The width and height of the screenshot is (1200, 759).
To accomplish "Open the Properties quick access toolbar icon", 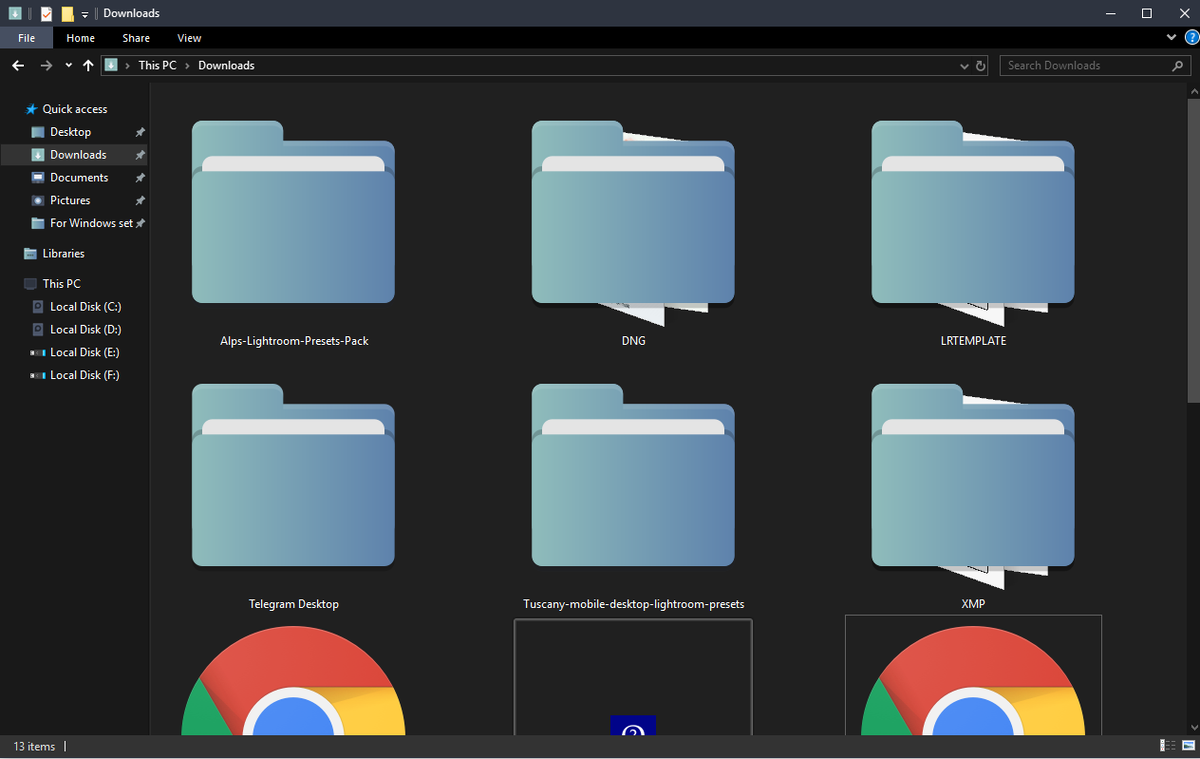I will coord(46,13).
